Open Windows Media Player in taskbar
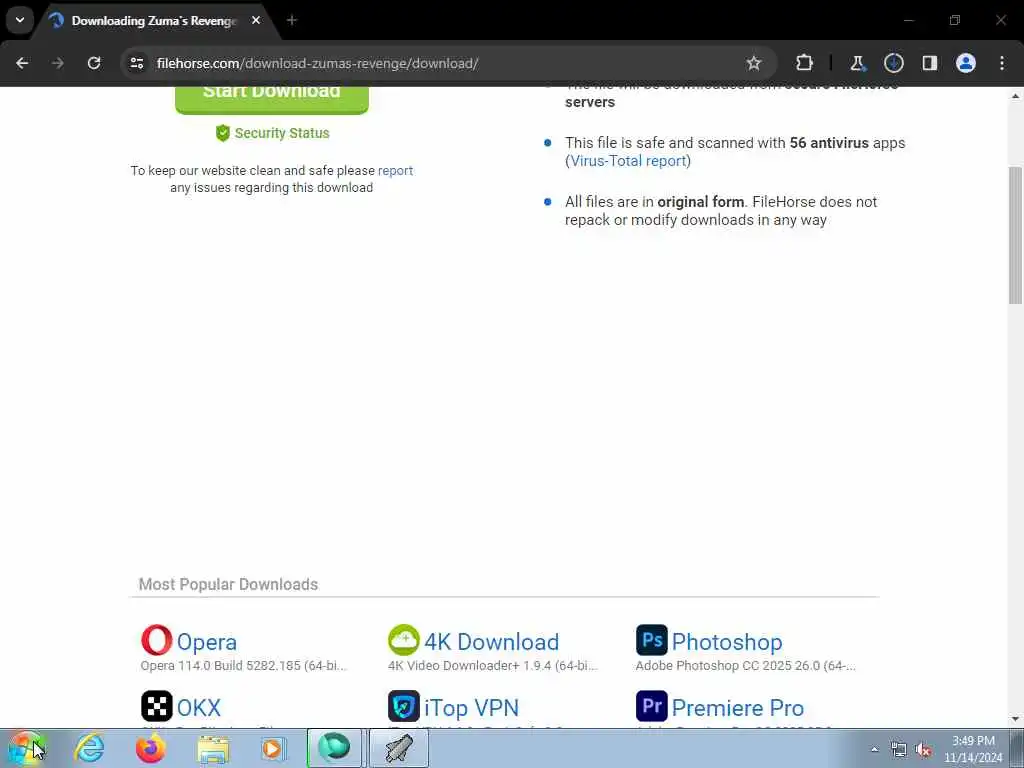 tap(273, 748)
